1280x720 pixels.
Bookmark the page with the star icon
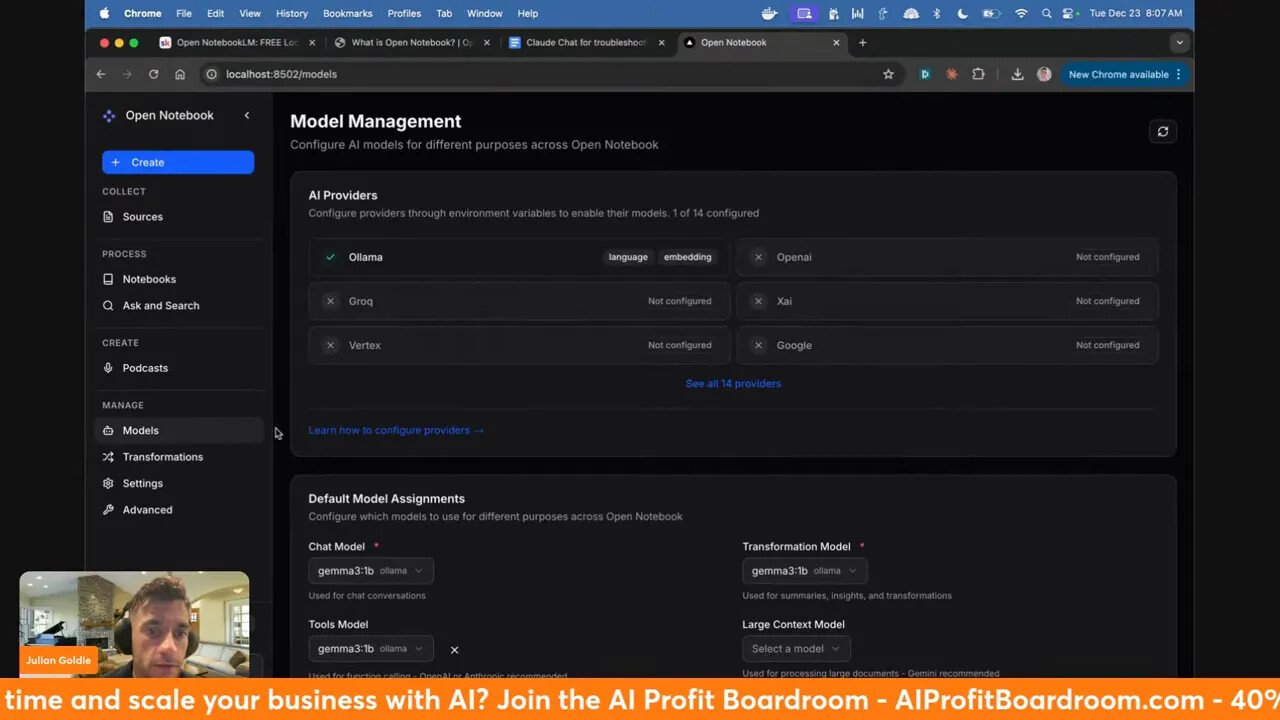[x=888, y=74]
